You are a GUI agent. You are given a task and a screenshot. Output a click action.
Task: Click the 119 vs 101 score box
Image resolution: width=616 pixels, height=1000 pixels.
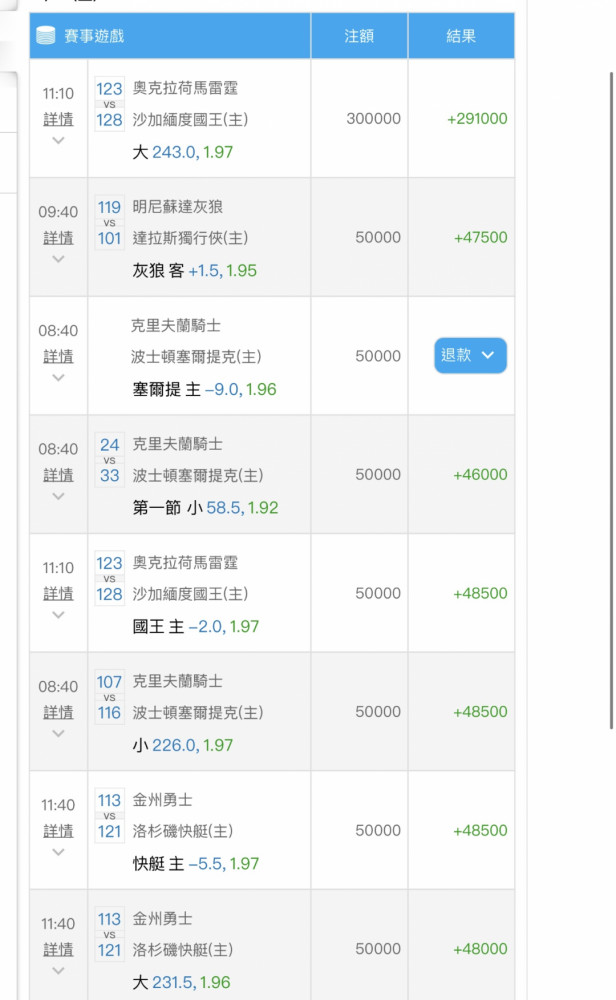(109, 223)
